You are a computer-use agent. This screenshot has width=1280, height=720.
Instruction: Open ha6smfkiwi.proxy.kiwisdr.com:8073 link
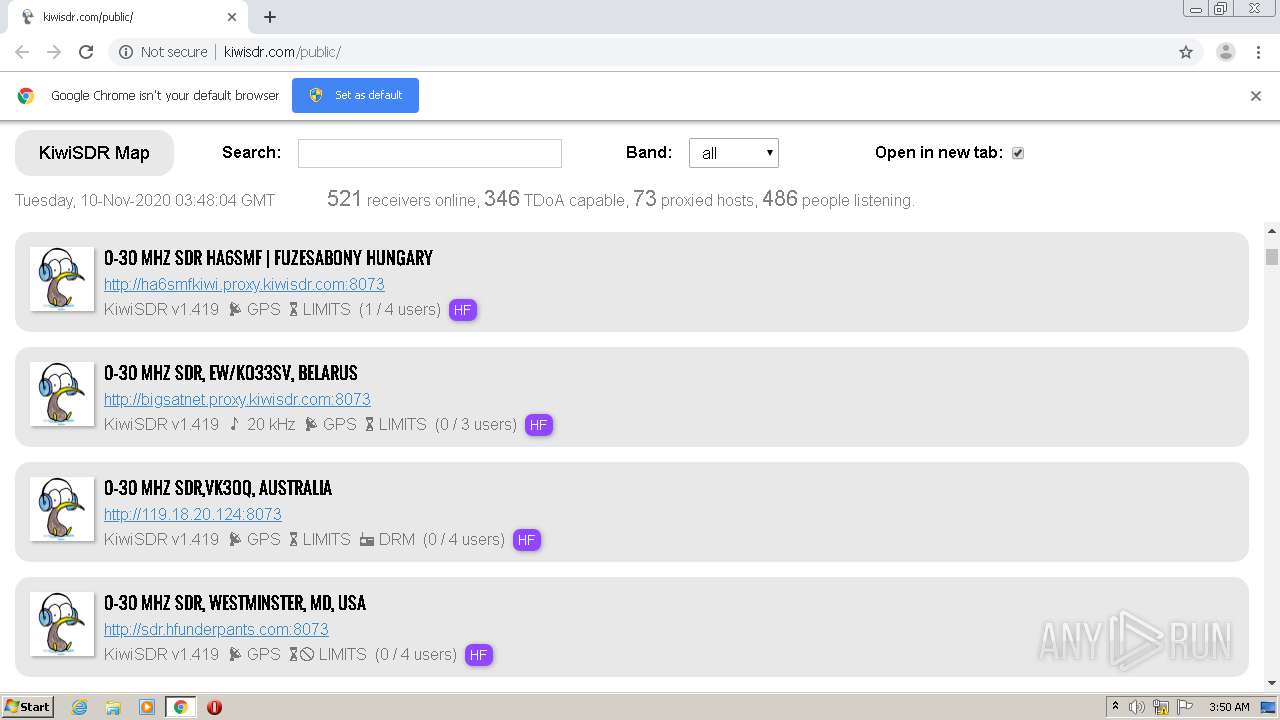click(244, 284)
